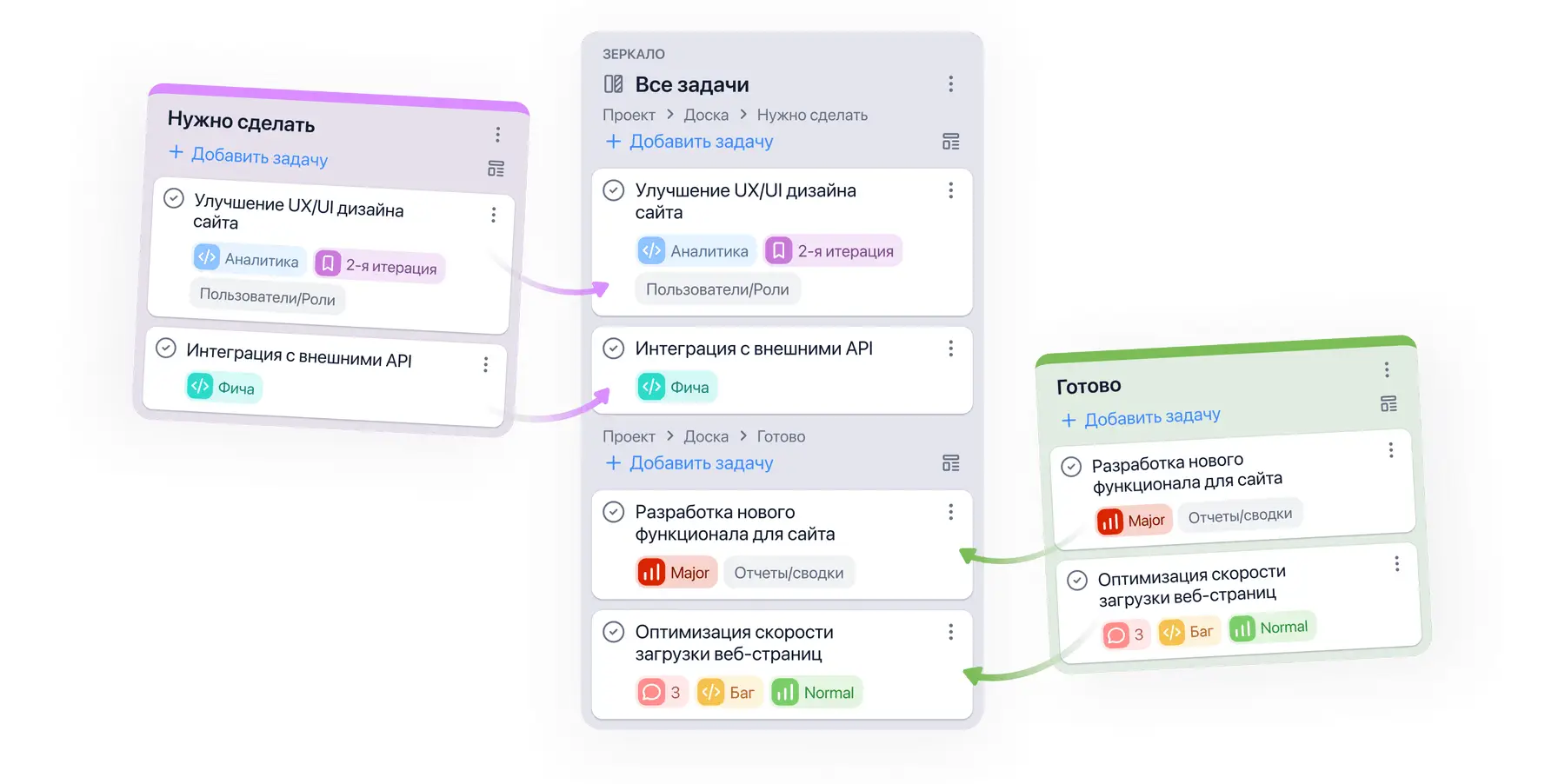Select the Проект breadcrumb above the Готово section
This screenshot has height=784, width=1565.
(x=629, y=436)
